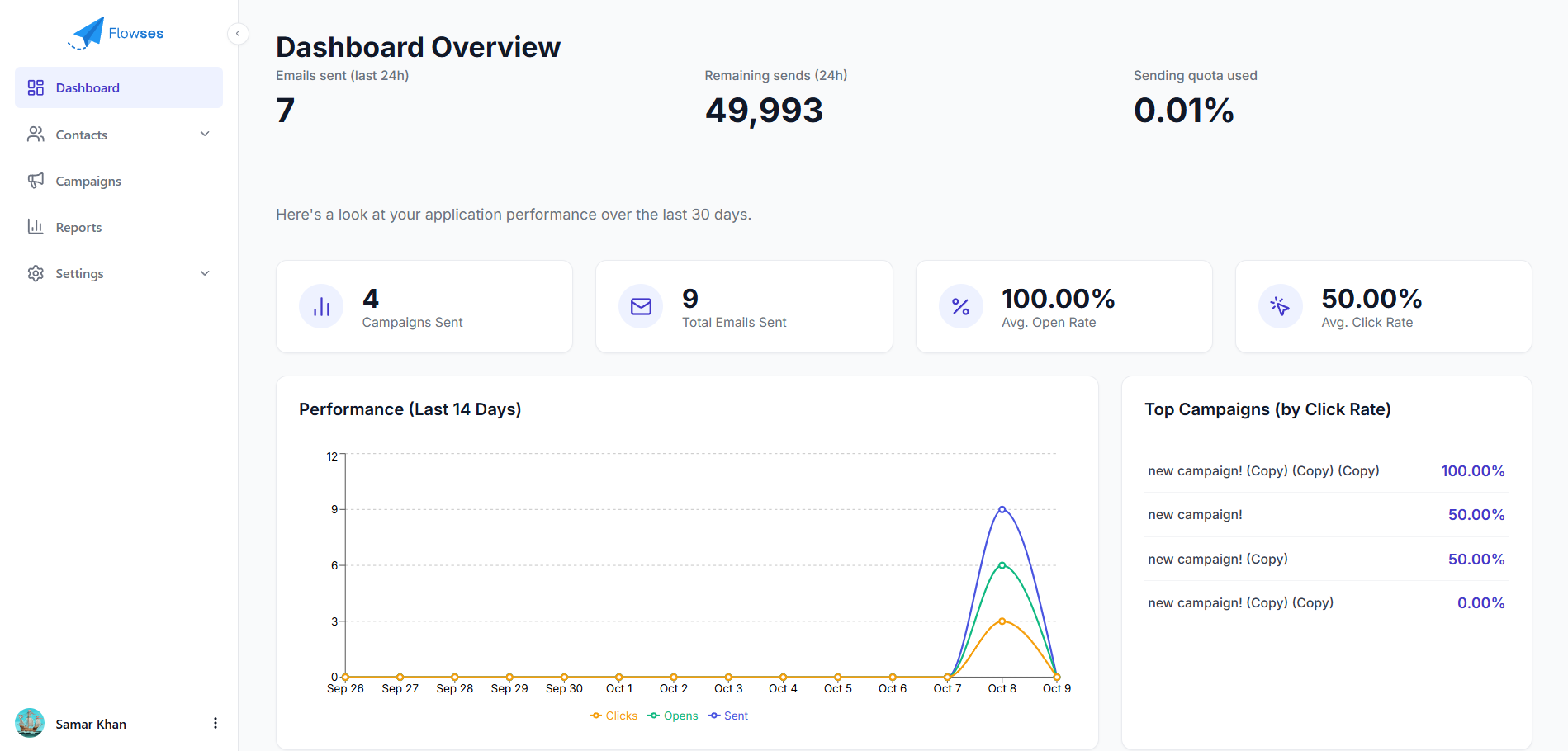Select the Reports menu item

(78, 226)
